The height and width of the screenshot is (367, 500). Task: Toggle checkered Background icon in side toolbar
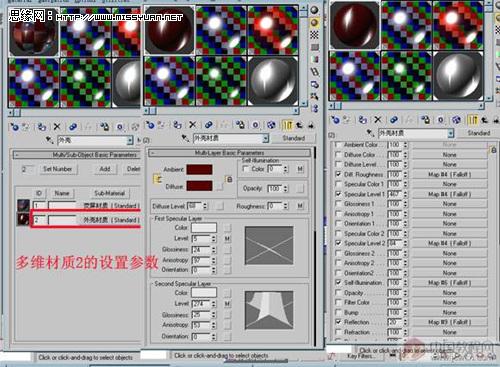coord(314,35)
